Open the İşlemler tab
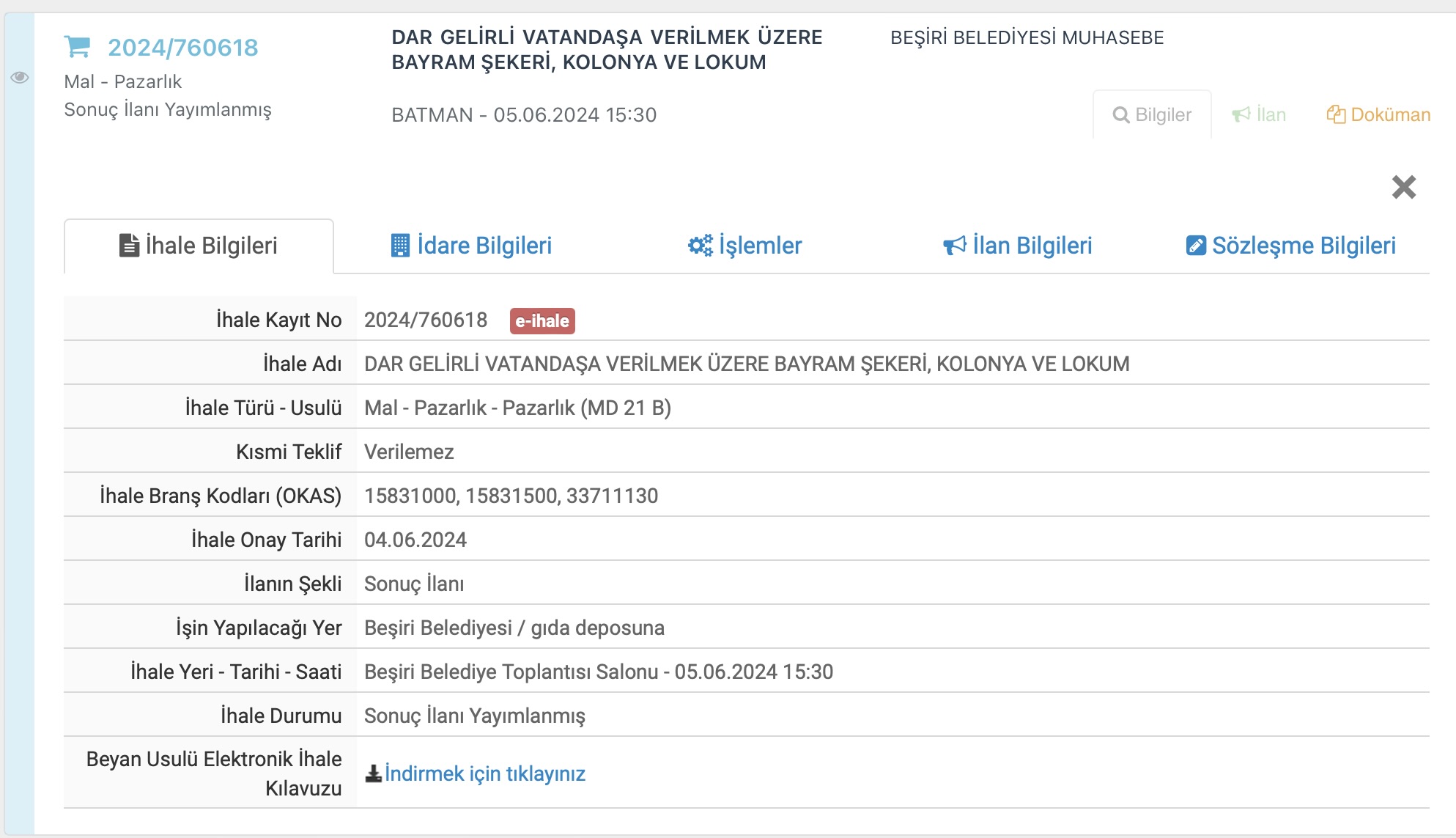The height and width of the screenshot is (838, 1456). (x=760, y=246)
